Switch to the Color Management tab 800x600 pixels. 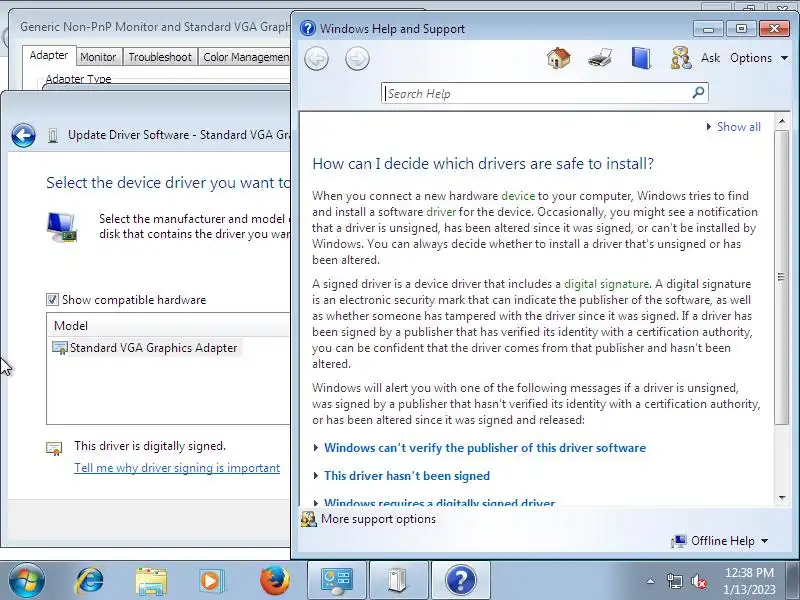[x=245, y=57]
